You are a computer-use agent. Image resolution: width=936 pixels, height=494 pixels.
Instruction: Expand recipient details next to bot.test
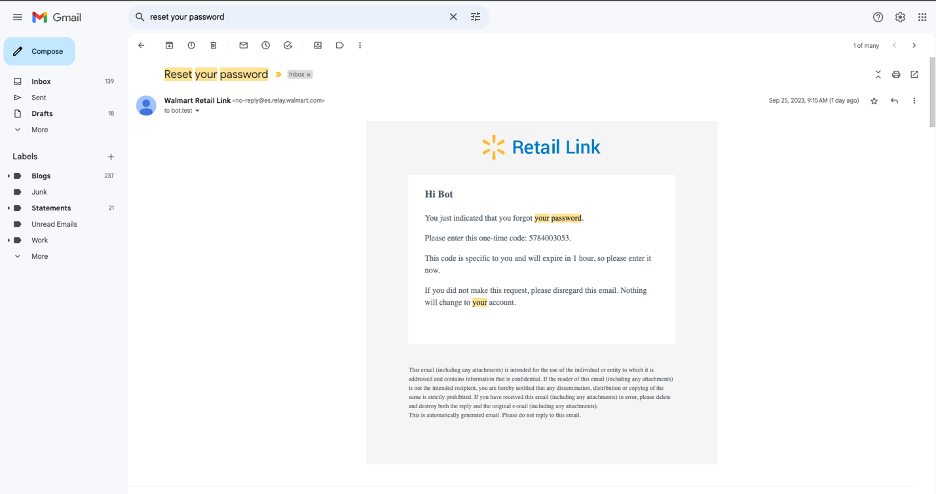(x=197, y=111)
